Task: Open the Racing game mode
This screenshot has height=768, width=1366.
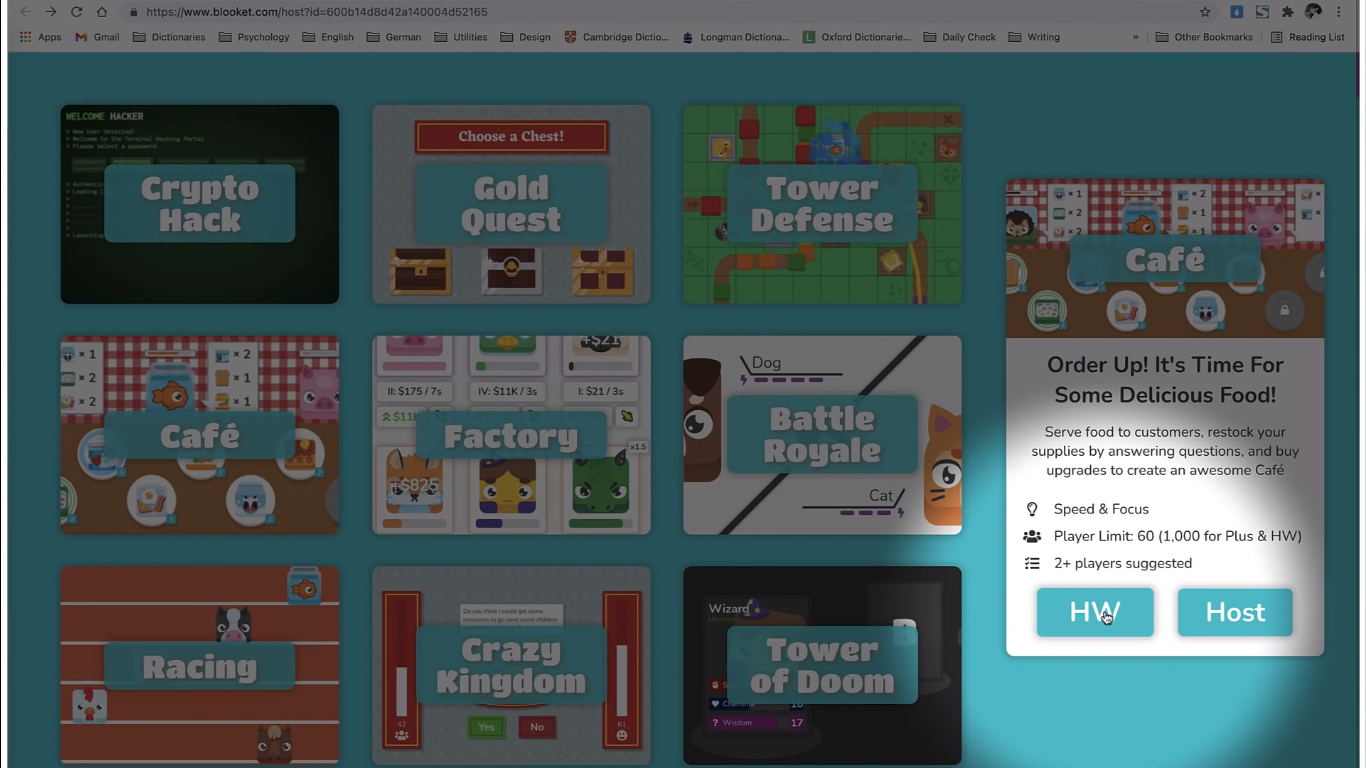Action: 200,666
